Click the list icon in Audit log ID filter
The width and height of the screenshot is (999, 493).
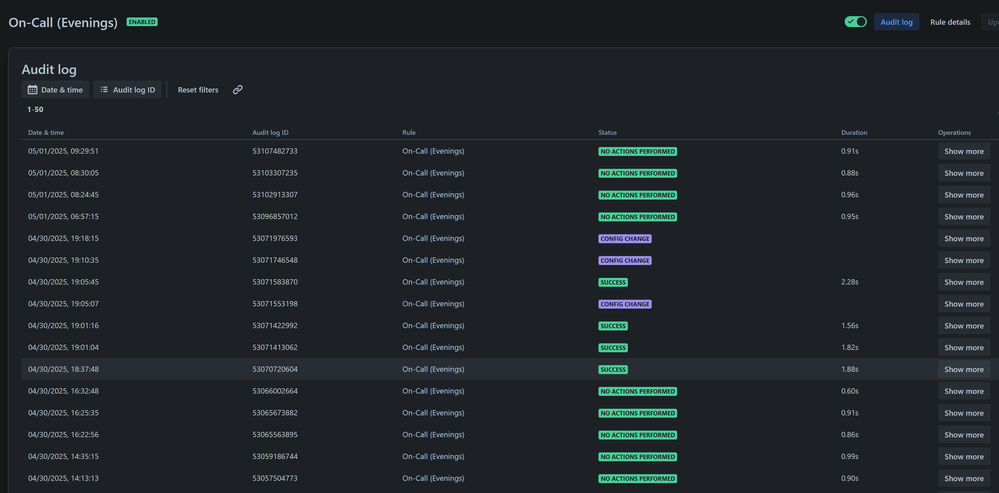104,90
